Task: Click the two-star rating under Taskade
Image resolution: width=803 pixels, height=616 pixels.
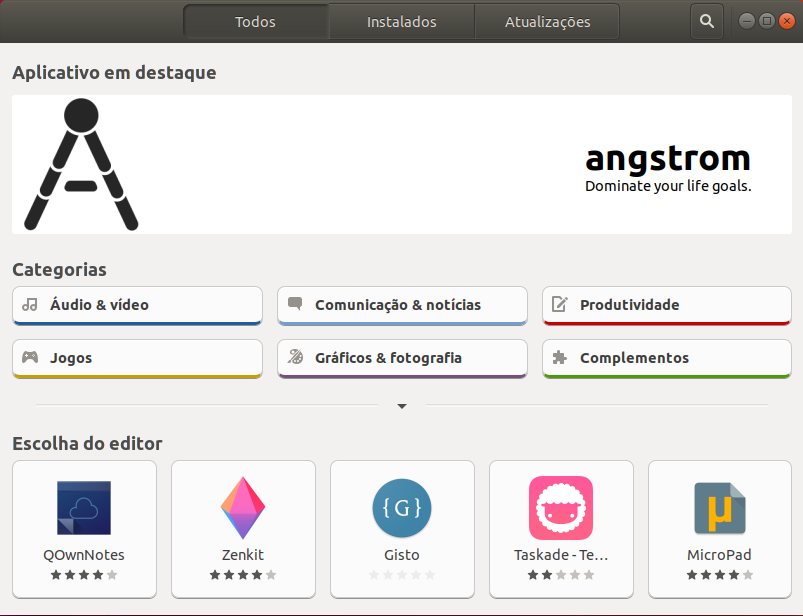Action: click(561, 575)
